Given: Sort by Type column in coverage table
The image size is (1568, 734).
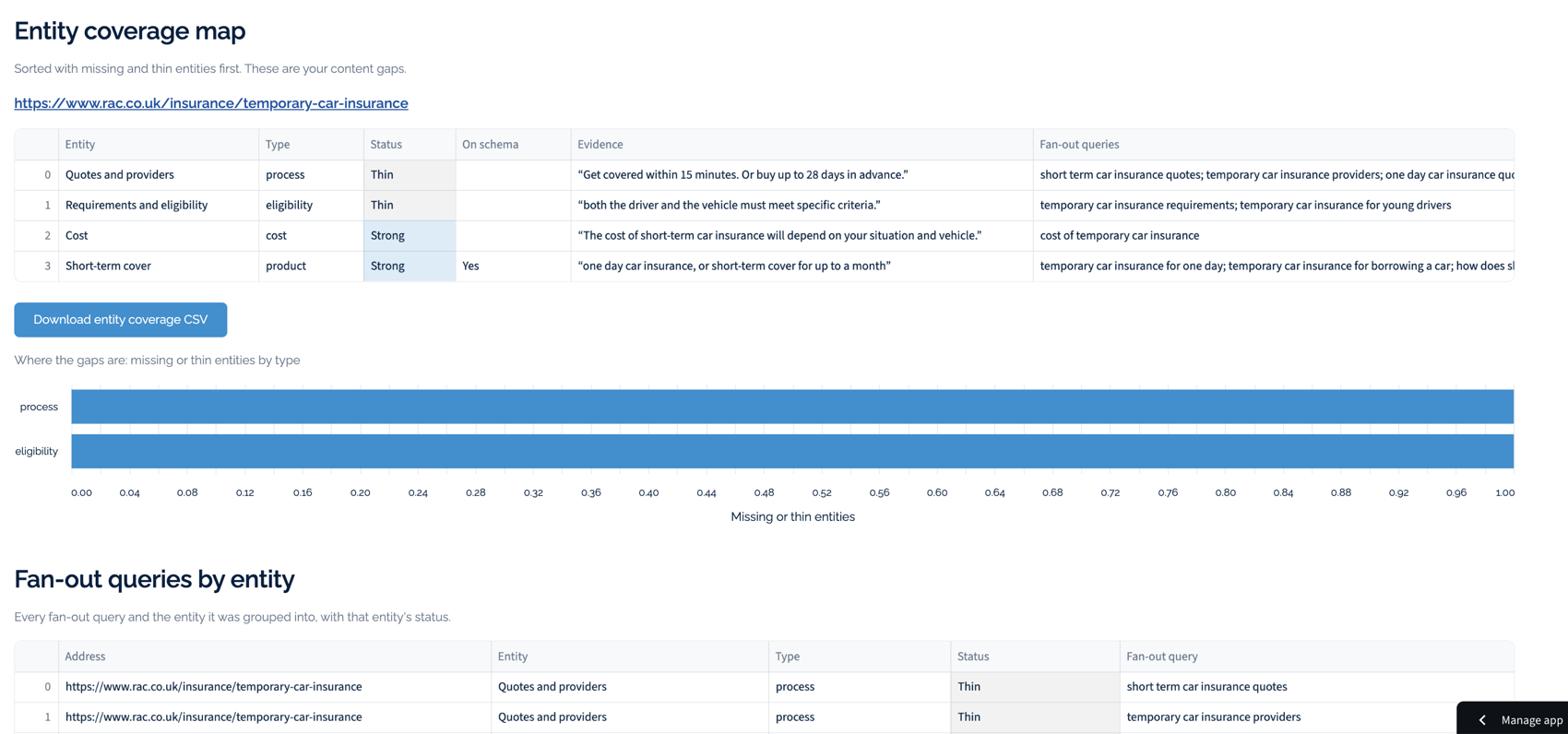Looking at the screenshot, I should 311,145.
